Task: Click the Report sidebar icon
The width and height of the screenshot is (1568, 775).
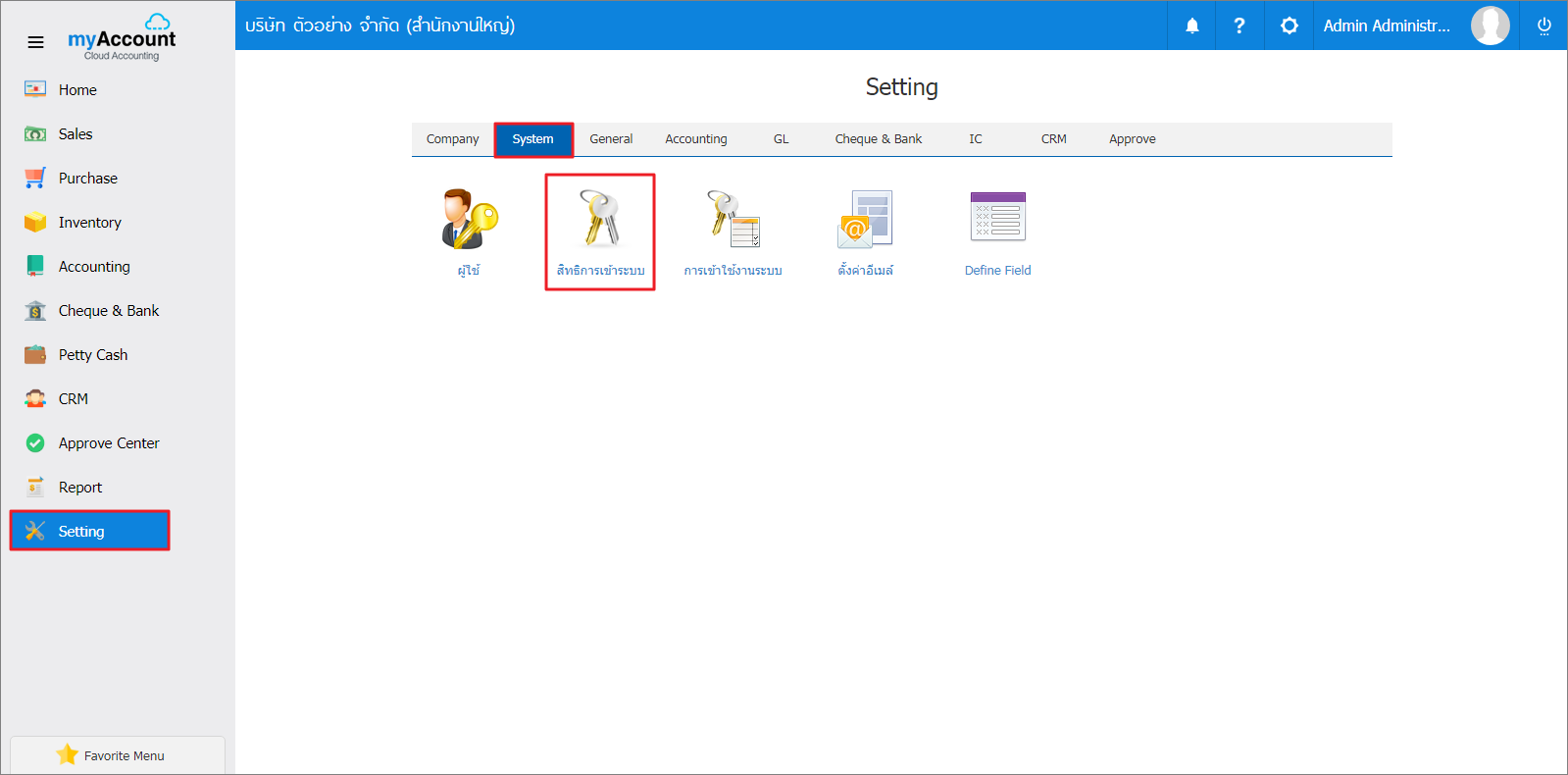Action: [x=35, y=487]
